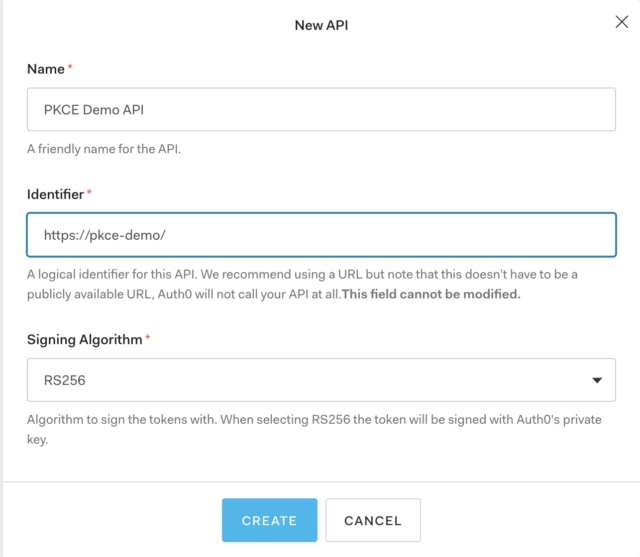
Task: Click the required asterisk beside Signing Algorithm
Action: [148, 336]
